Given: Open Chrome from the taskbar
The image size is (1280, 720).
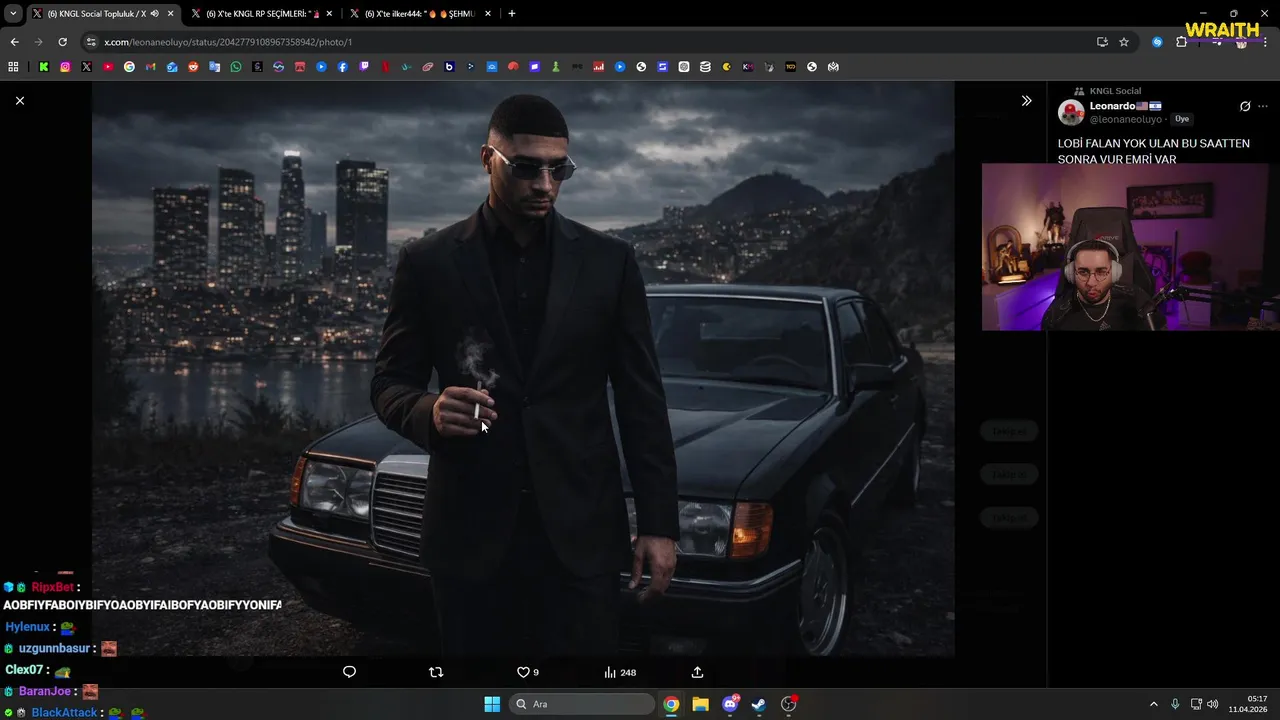Looking at the screenshot, I should 671,704.
